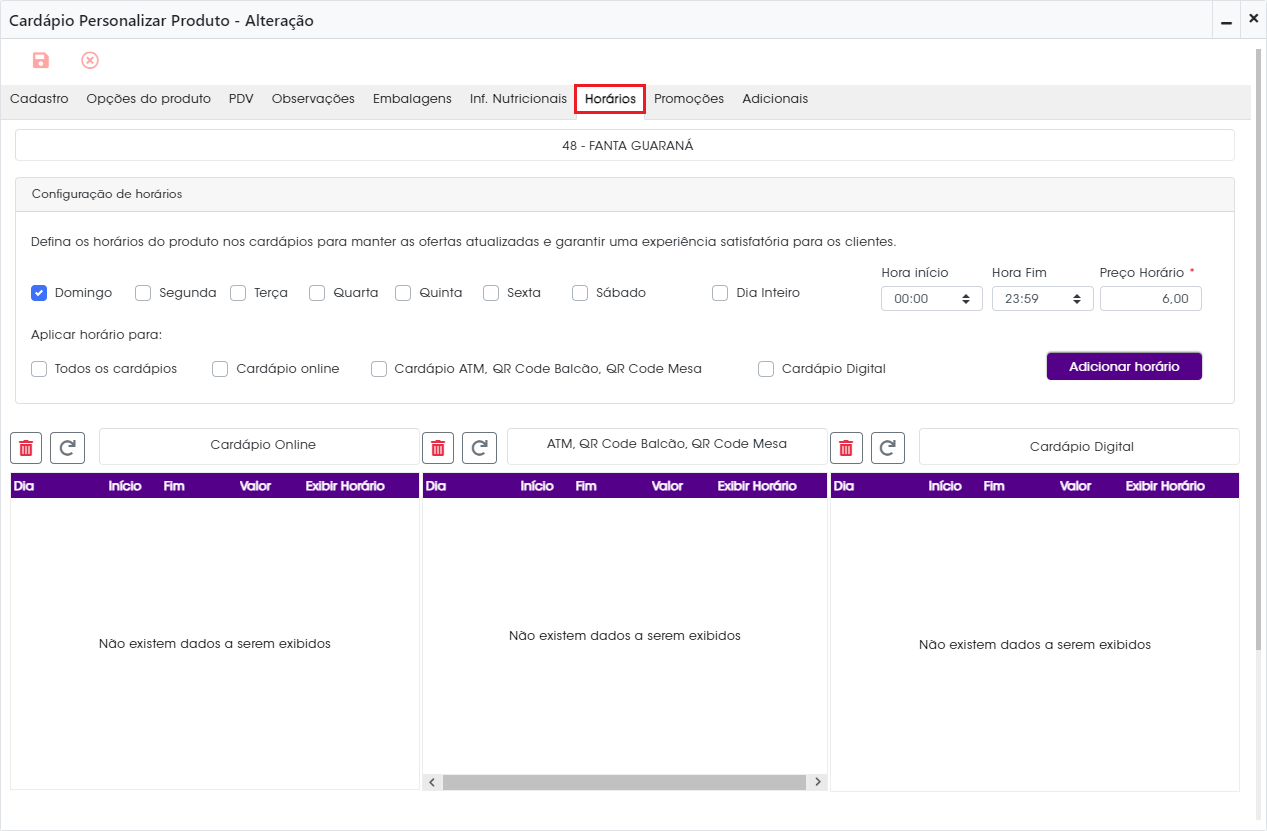
Task: Click the horizontal scrollbar left arrow
Action: (x=432, y=783)
